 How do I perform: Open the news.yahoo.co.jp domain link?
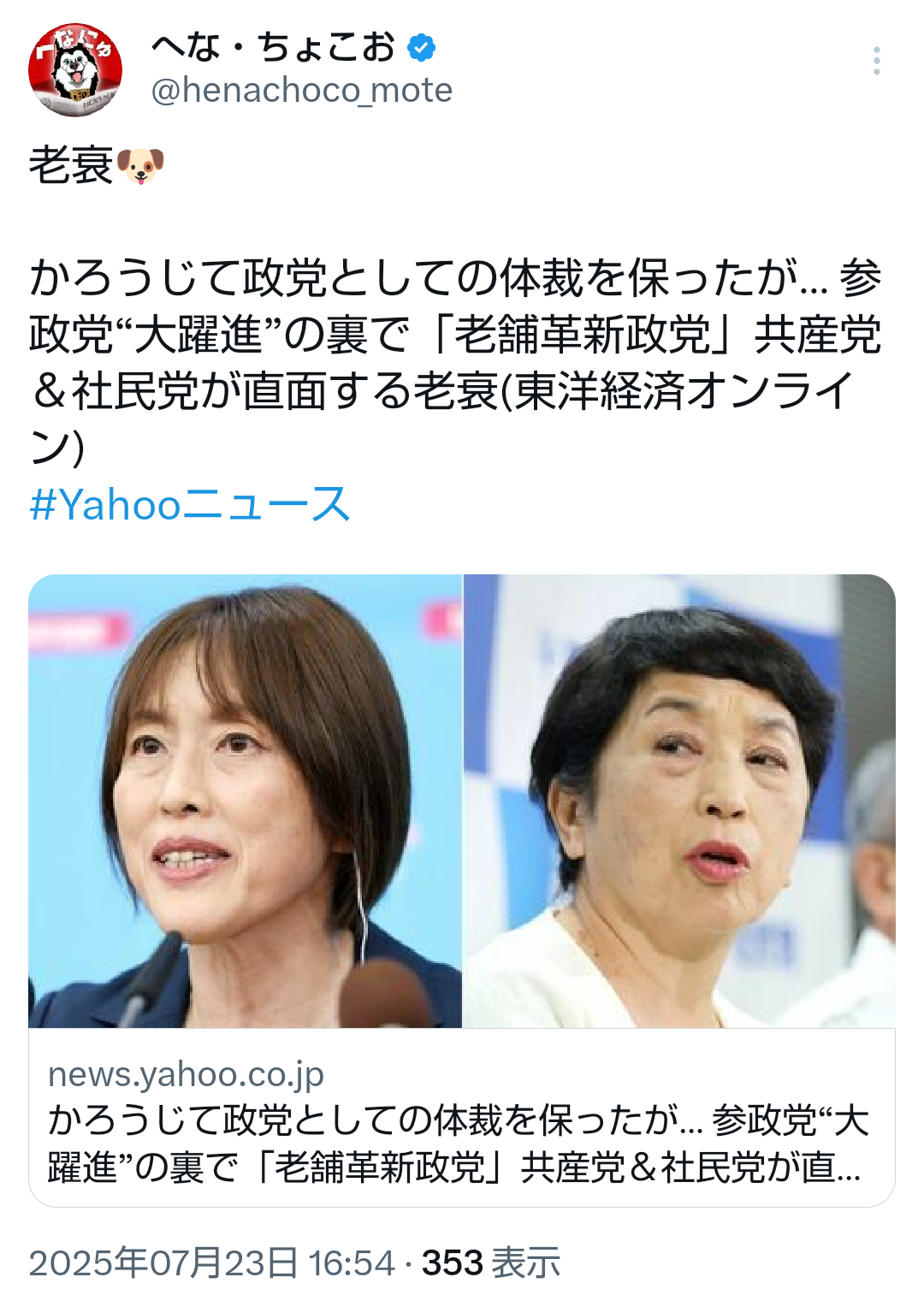[186, 1073]
